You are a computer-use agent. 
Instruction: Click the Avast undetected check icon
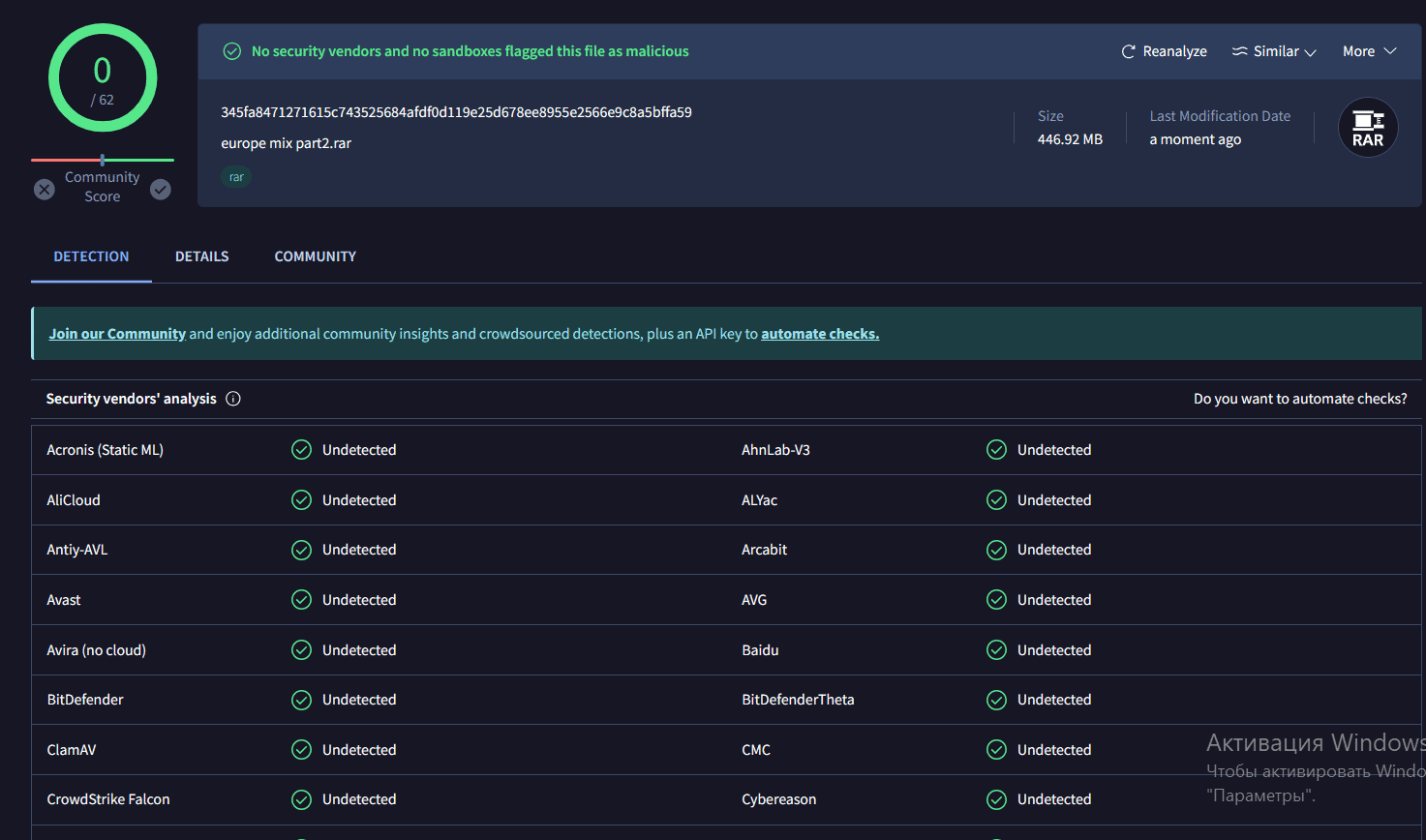[x=302, y=600]
